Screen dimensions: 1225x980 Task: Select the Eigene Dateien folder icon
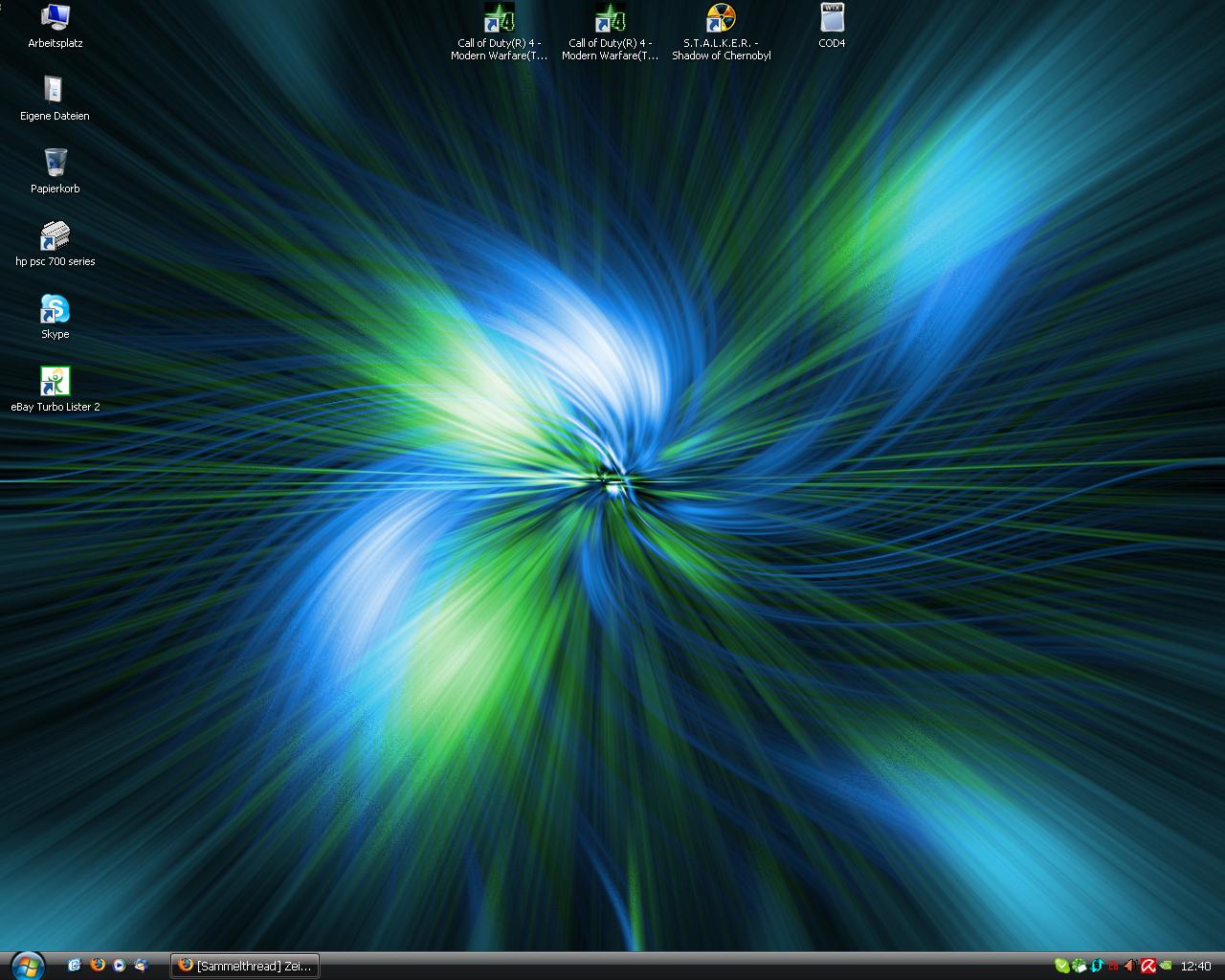click(x=55, y=99)
